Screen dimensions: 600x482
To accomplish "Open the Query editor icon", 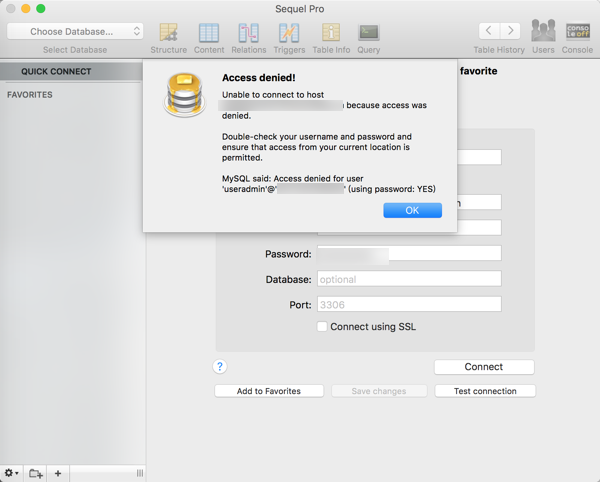I will coord(369,33).
